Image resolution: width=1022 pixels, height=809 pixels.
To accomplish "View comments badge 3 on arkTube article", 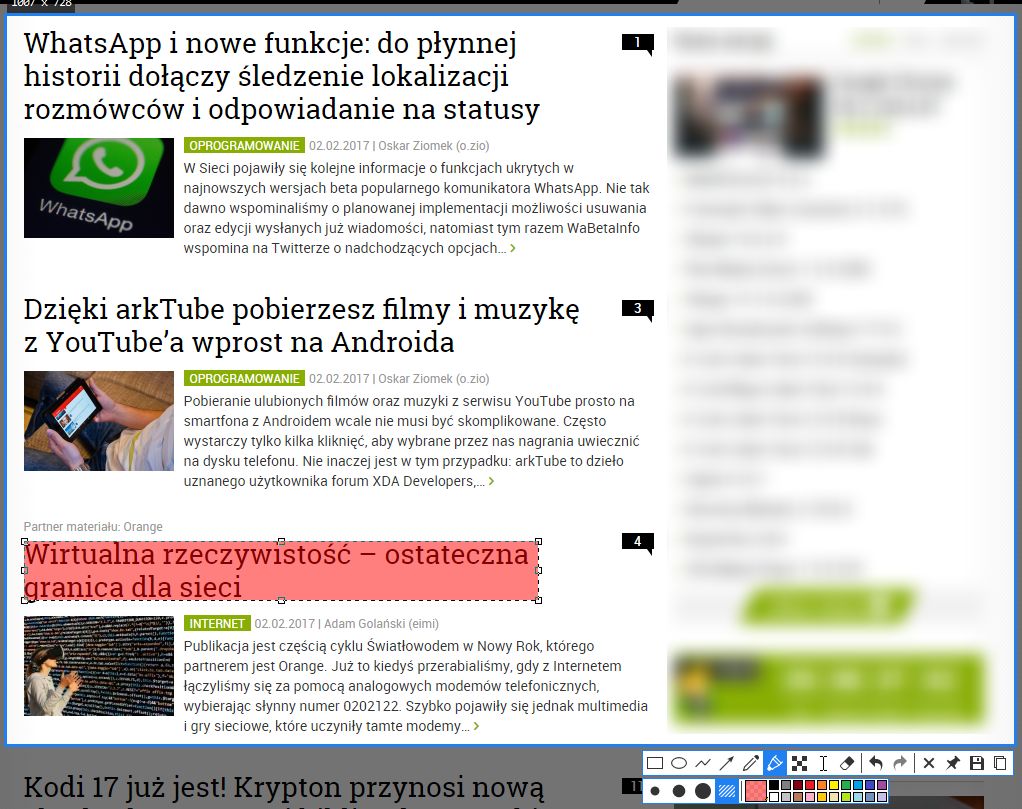I will [x=637, y=308].
